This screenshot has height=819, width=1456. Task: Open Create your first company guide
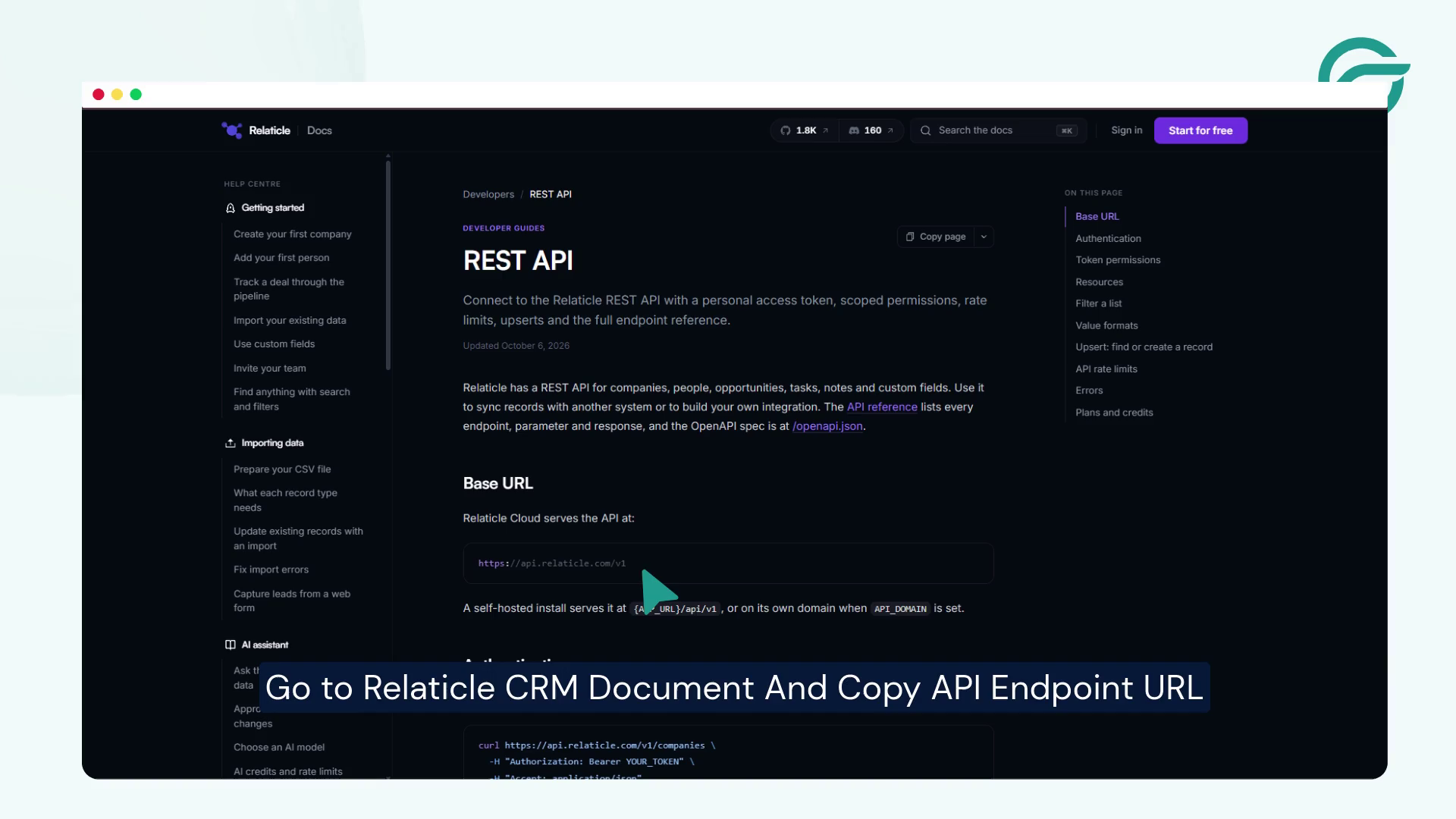pyautogui.click(x=293, y=234)
